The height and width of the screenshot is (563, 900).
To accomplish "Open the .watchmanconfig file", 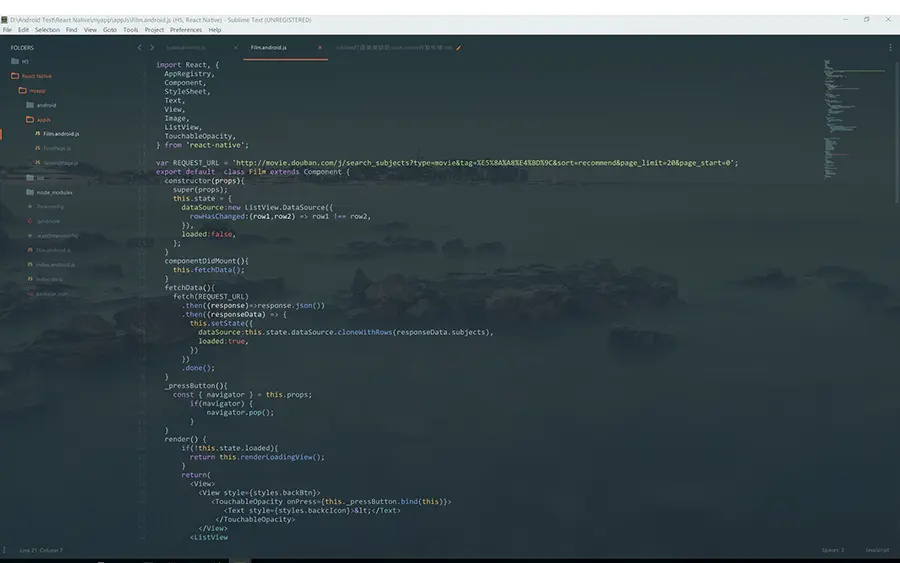I will click(53, 236).
